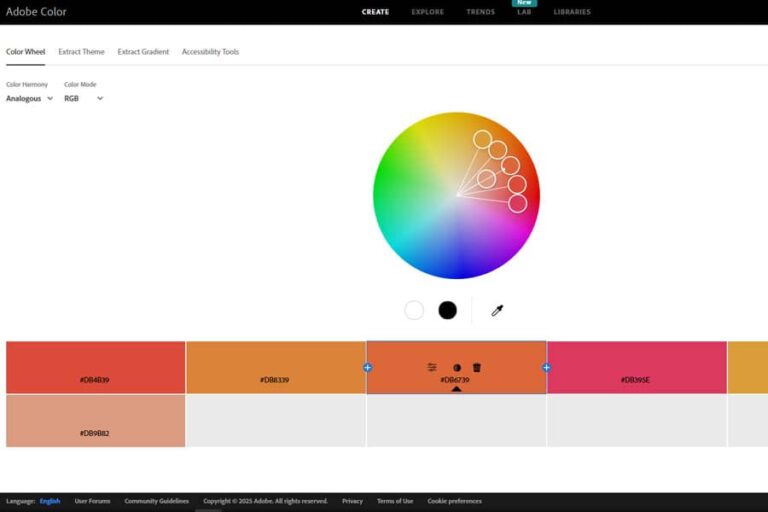
Task: Go to the Explore page
Action: [427, 12]
